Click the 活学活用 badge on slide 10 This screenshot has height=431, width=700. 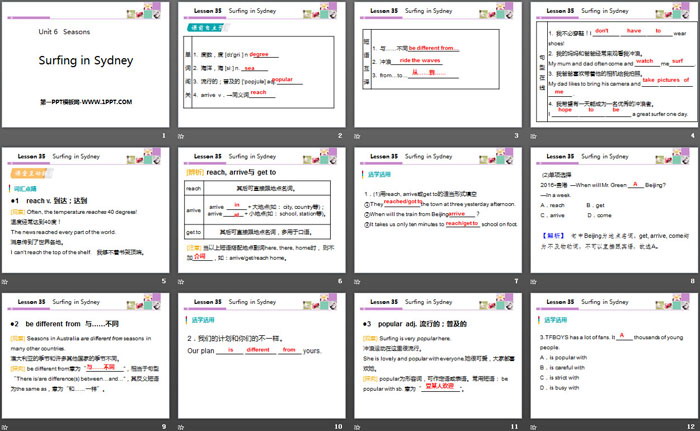click(x=198, y=320)
